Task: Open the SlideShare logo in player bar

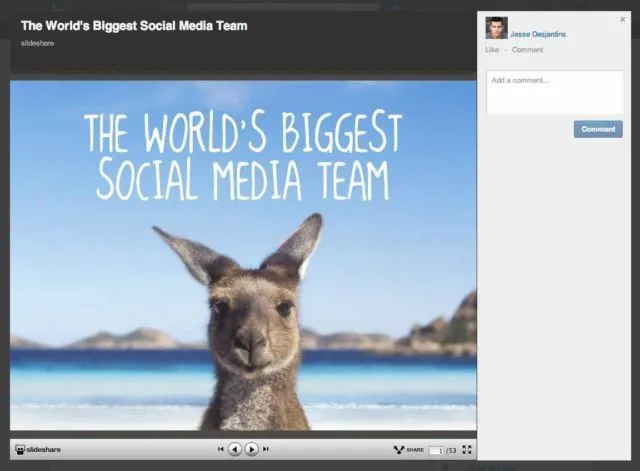Action: [38, 450]
